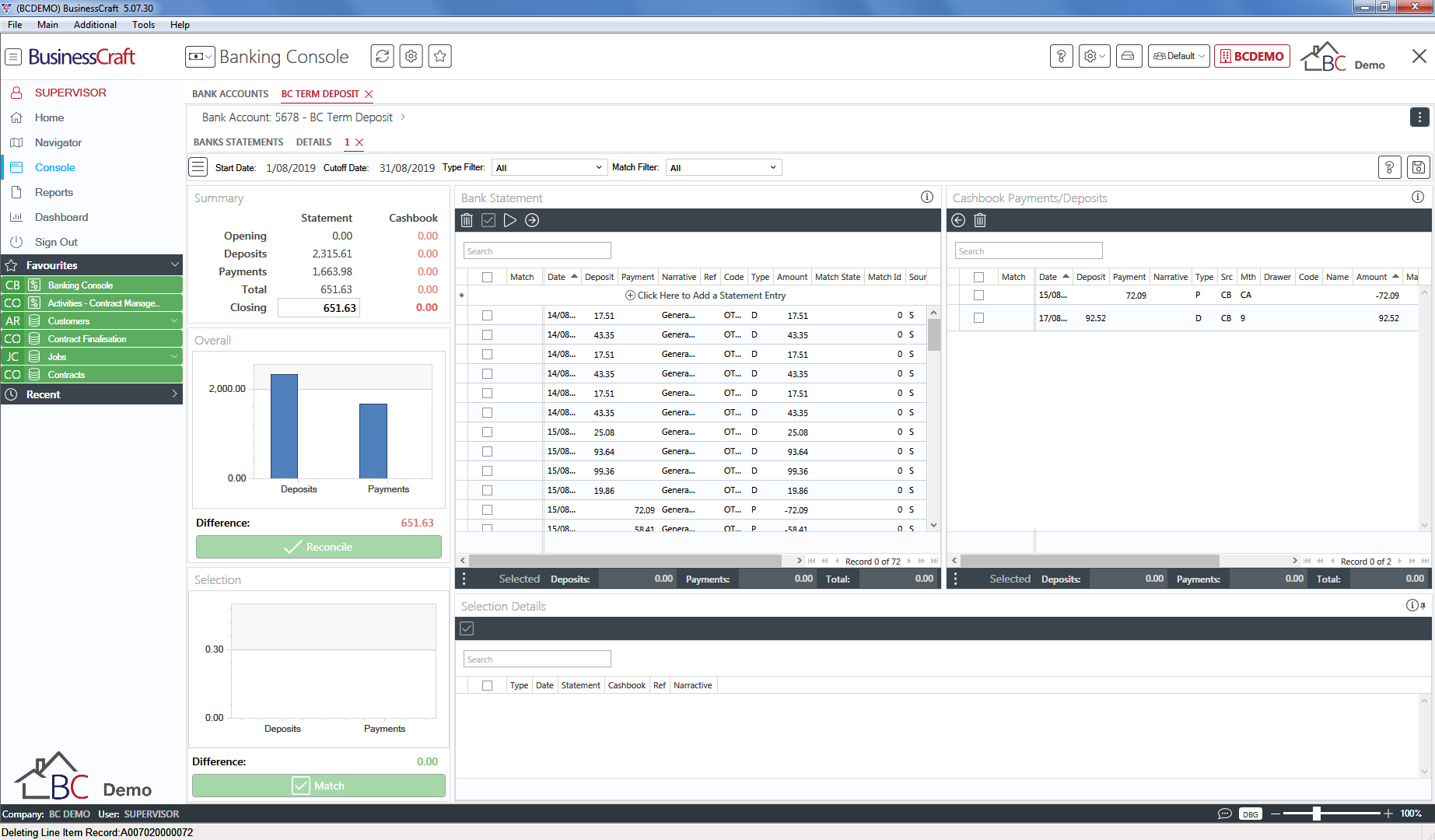Image resolution: width=1435 pixels, height=840 pixels.
Task: Click the zoom minus button in status bar
Action: pyautogui.click(x=1276, y=814)
